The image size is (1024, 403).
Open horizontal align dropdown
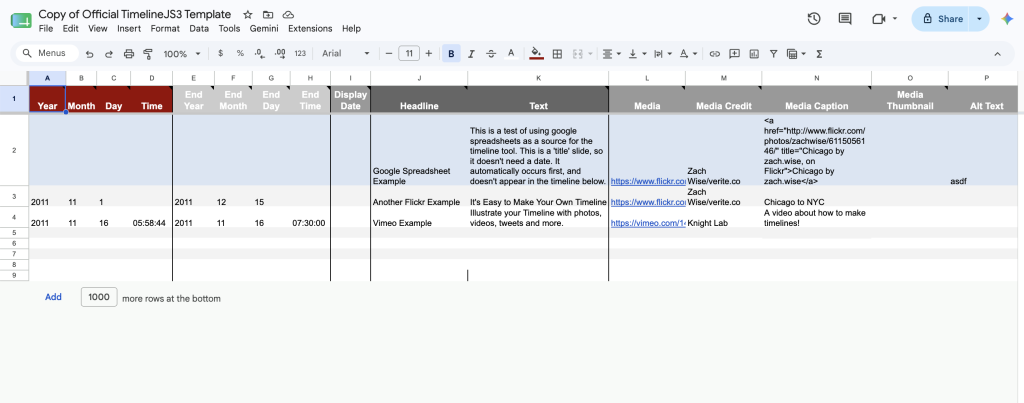pos(612,54)
